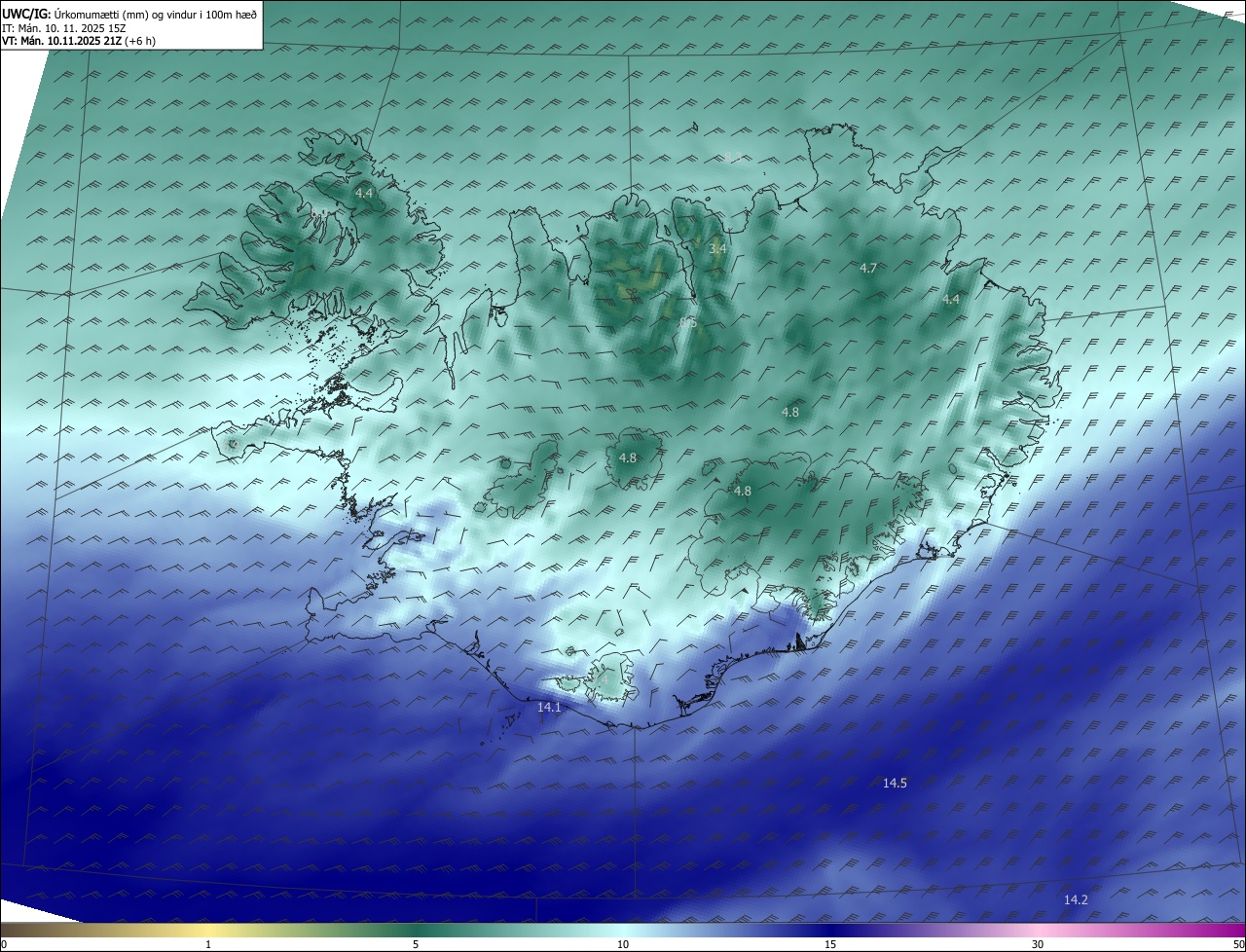The image size is (1246, 952).
Task: Click the '5' tick label on the color scale
Action: pyautogui.click(x=416, y=944)
